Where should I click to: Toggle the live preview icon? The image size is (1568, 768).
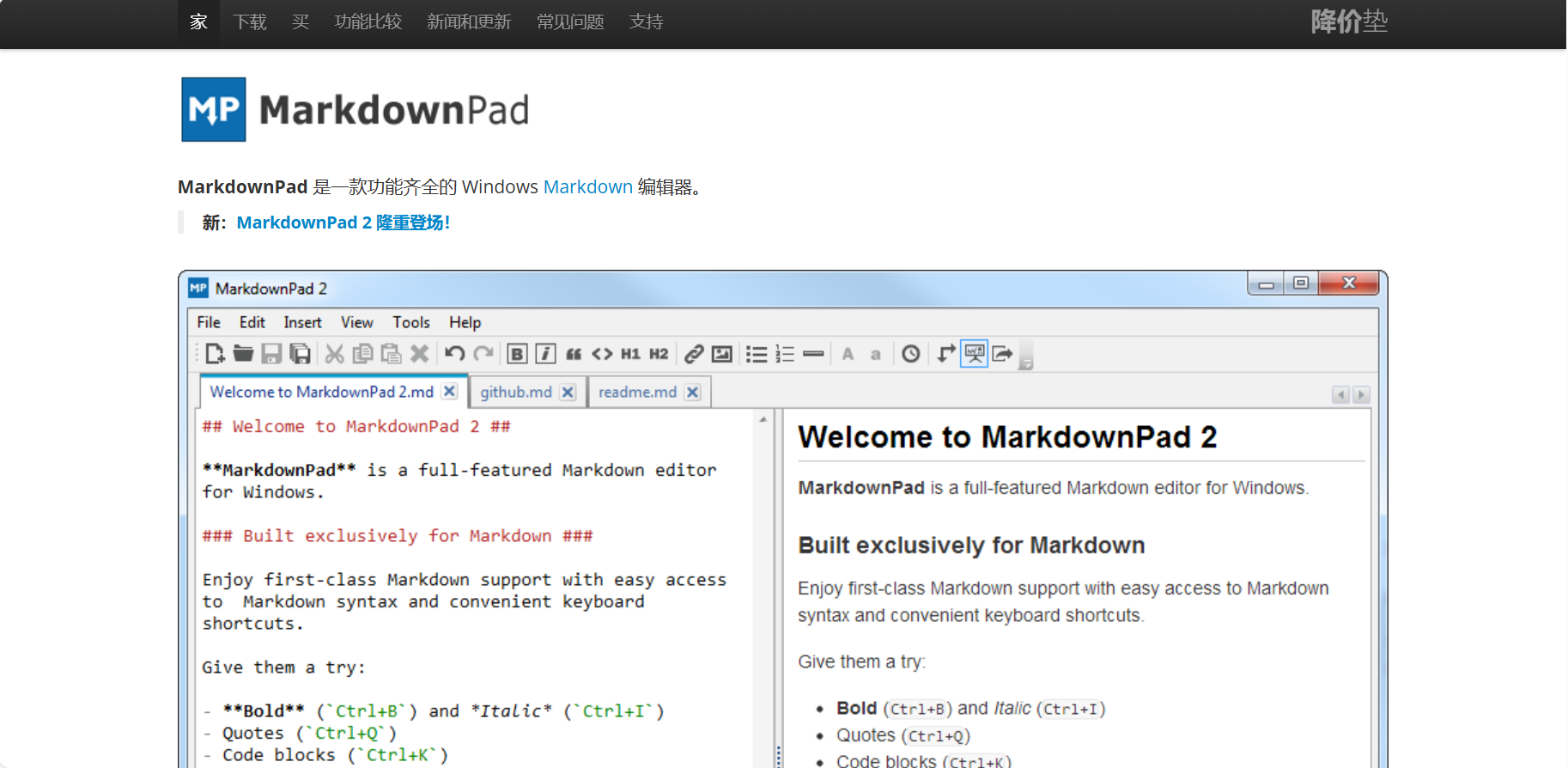(x=974, y=354)
